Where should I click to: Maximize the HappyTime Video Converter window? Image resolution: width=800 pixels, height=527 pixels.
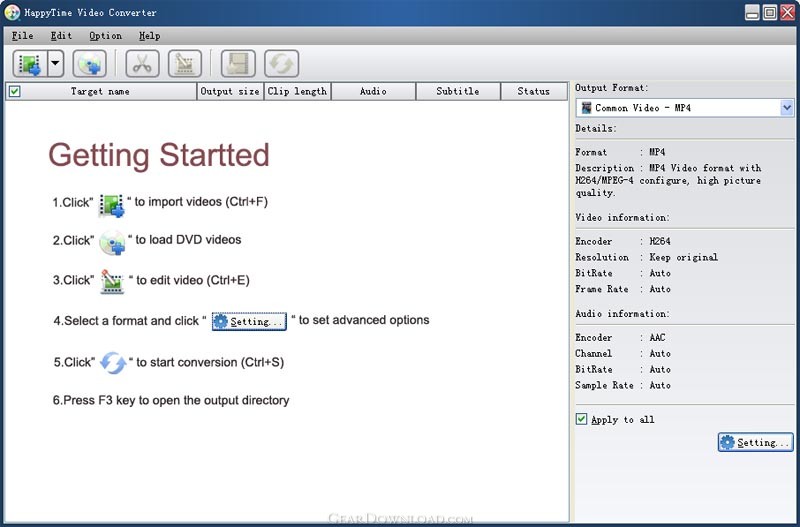coord(769,12)
